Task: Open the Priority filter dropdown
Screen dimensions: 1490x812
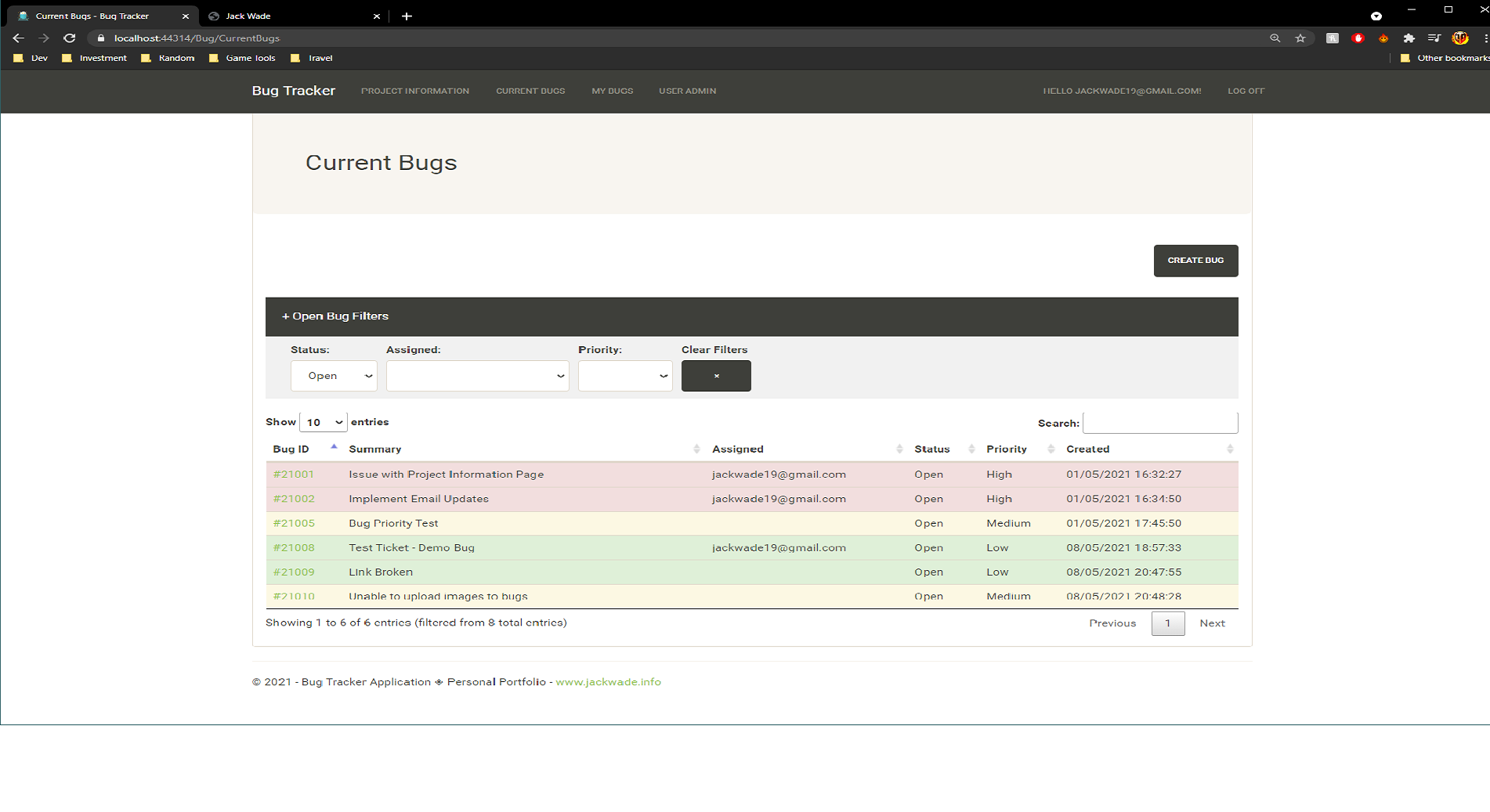Action: coord(624,376)
